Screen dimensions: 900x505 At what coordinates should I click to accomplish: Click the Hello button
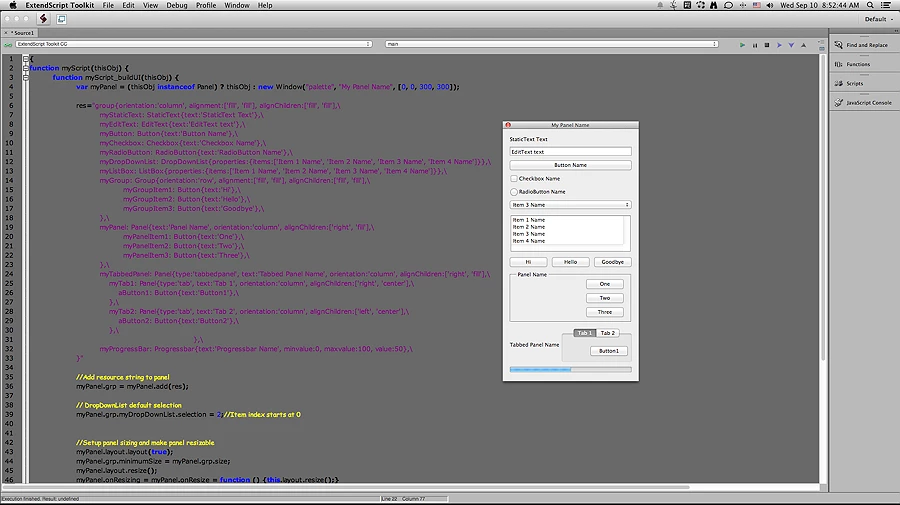[x=571, y=262]
